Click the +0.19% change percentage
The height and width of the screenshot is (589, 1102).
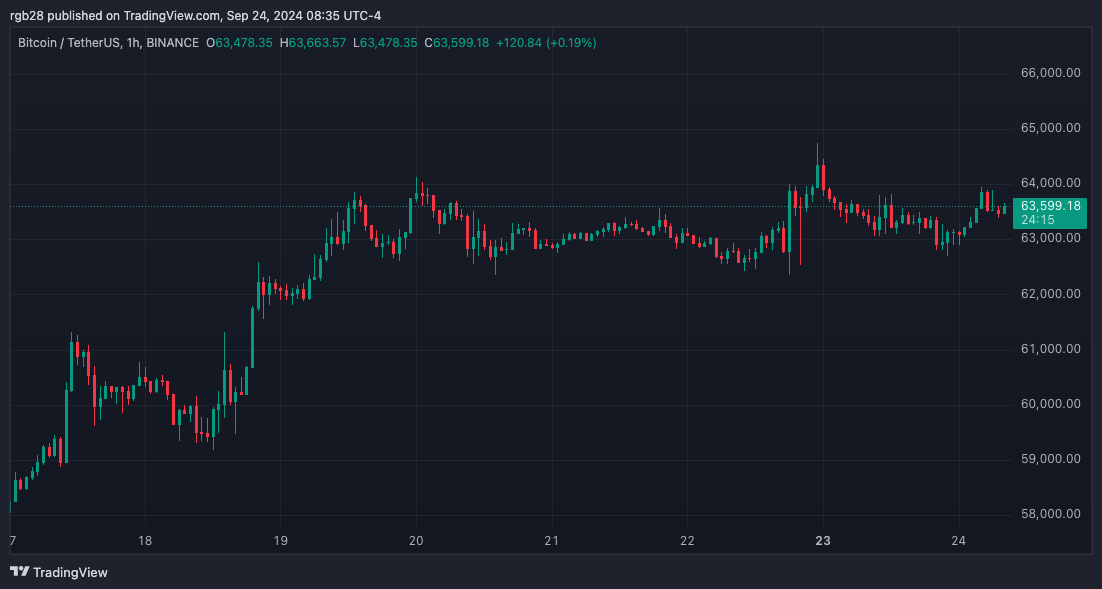[571, 43]
